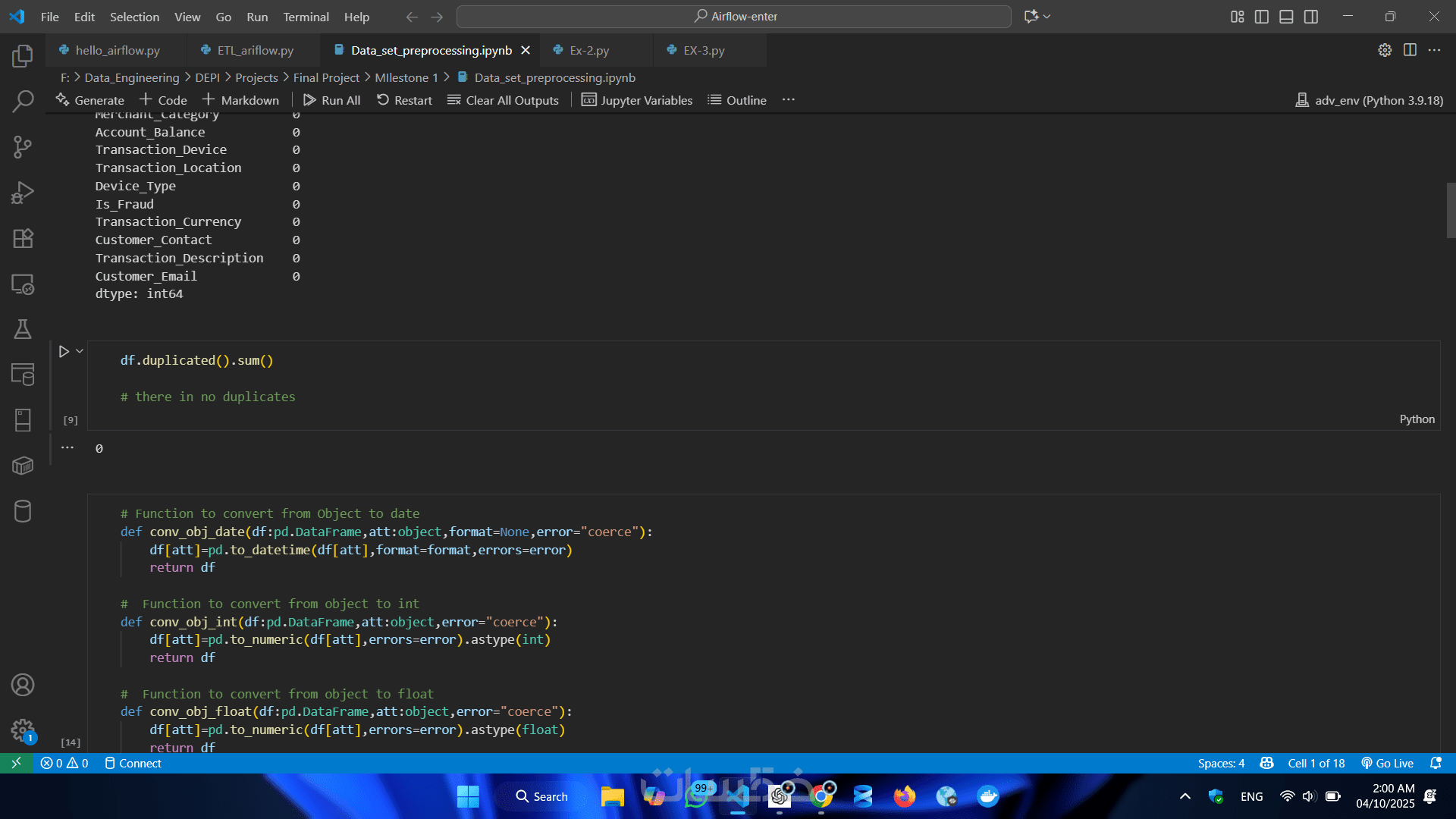Toggle the bottom panel layout
Screen dimensions: 1456x819
click(1286, 17)
